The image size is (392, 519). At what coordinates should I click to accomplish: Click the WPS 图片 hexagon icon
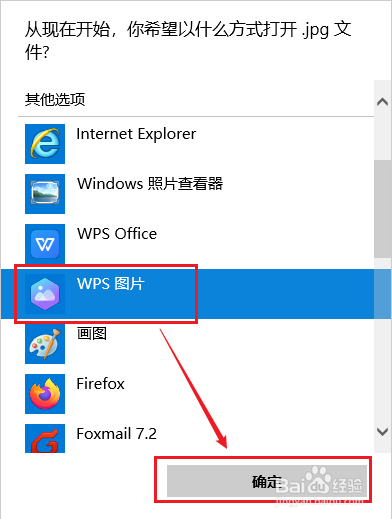point(45,294)
